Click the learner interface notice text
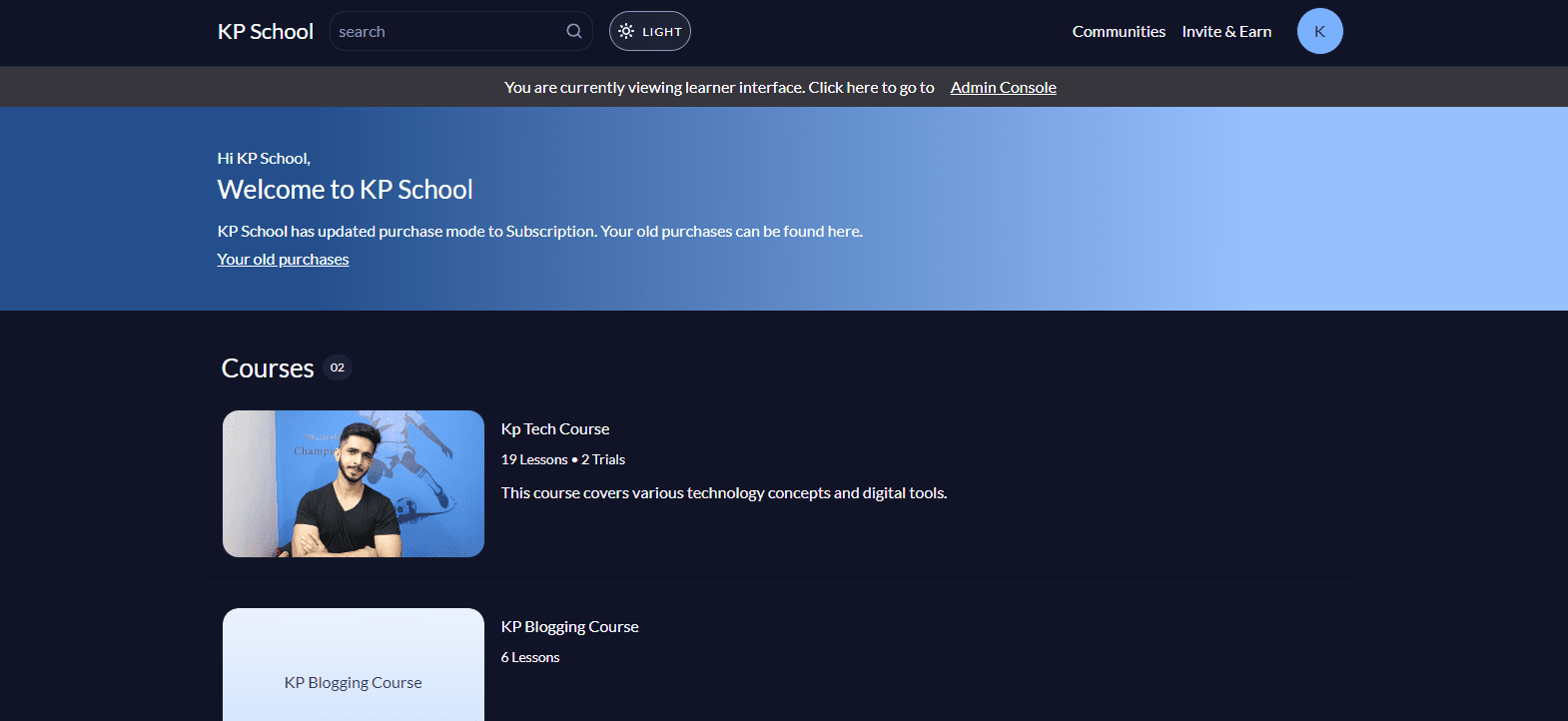The height and width of the screenshot is (721, 1568). point(719,87)
